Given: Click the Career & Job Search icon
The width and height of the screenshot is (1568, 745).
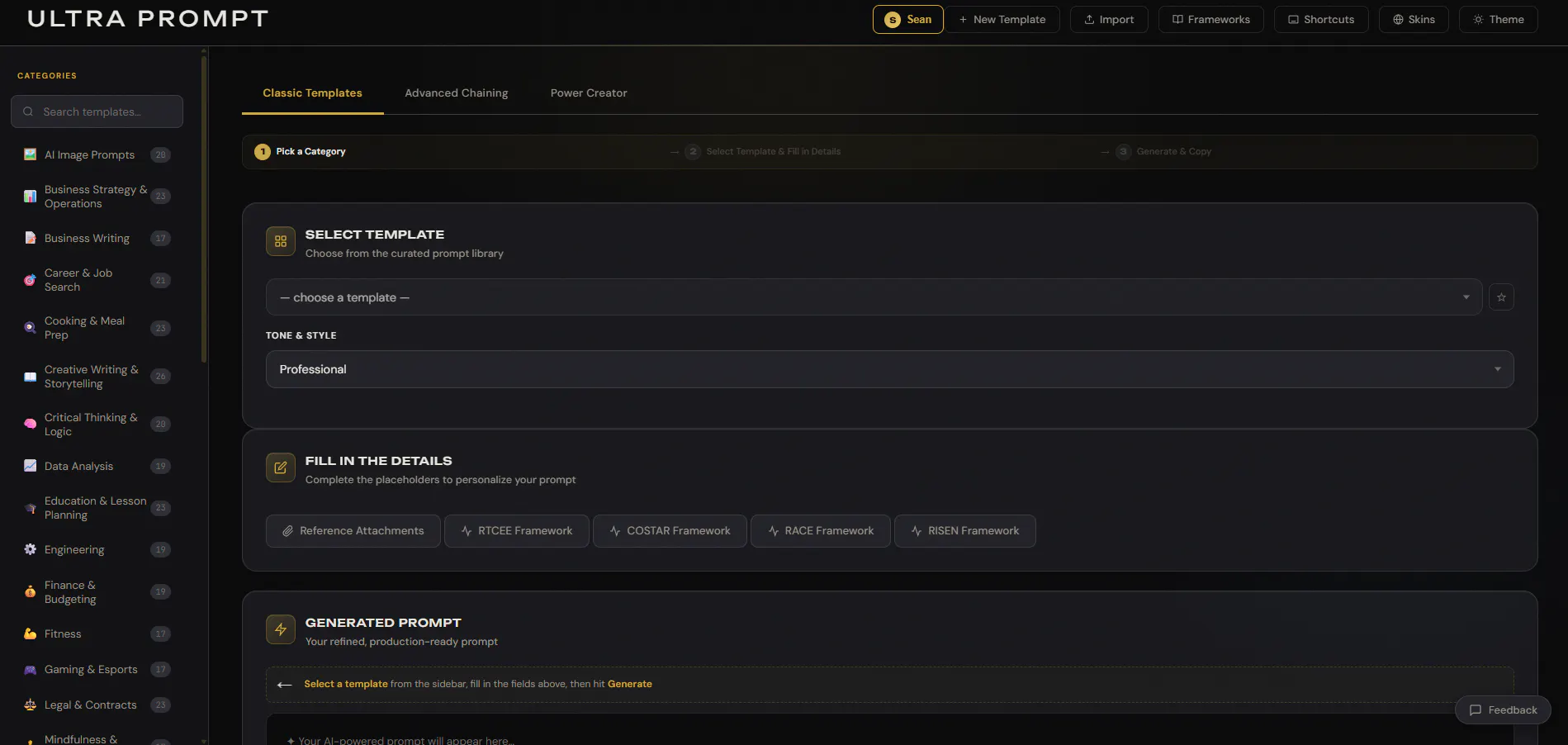Looking at the screenshot, I should click(x=30, y=280).
